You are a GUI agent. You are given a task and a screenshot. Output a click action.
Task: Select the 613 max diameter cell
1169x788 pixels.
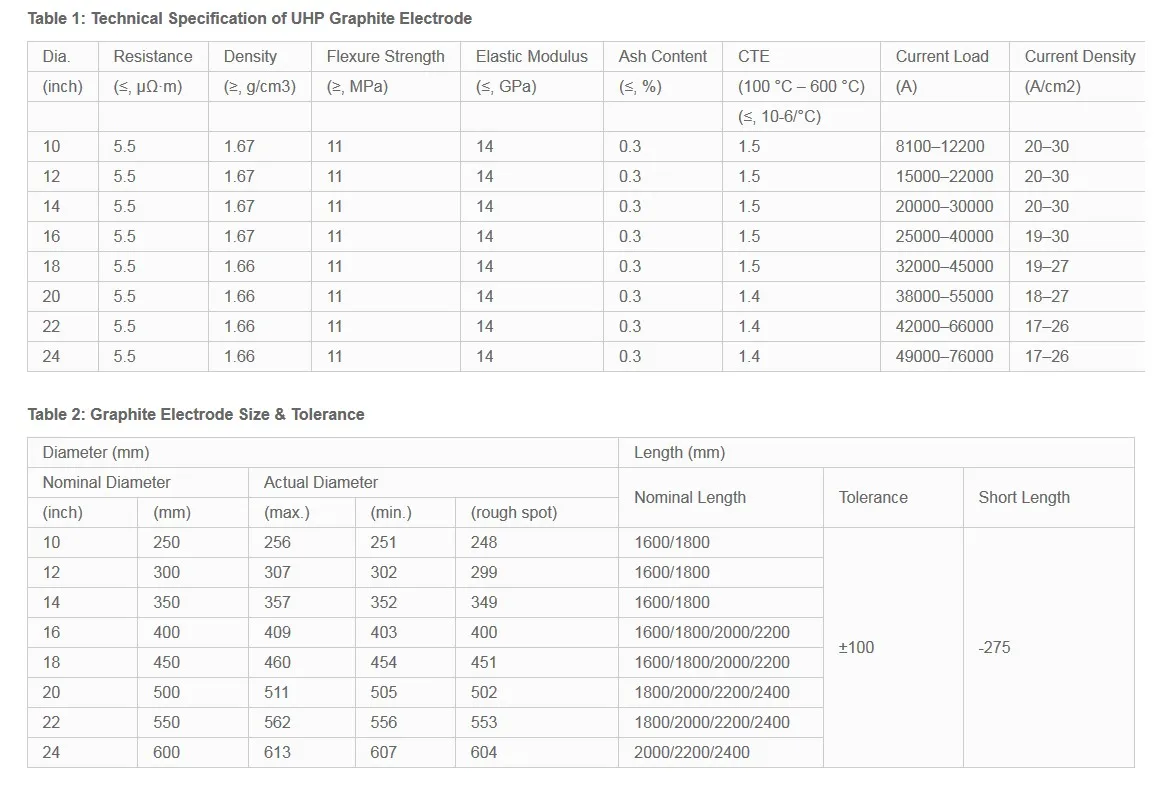pos(277,752)
